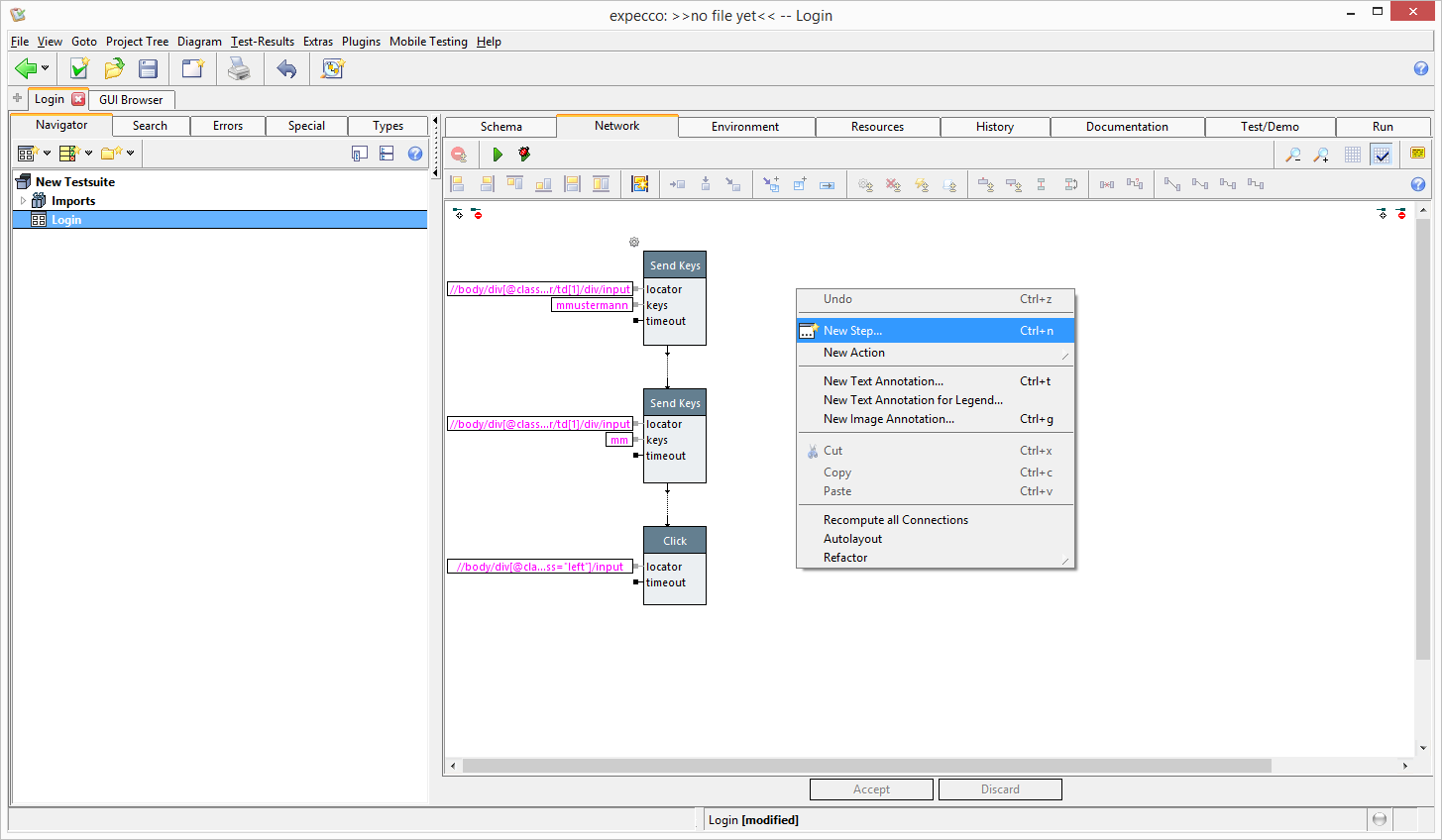Viewport: 1442px width, 840px height.
Task: Click the Accept button
Action: pyautogui.click(x=871, y=789)
